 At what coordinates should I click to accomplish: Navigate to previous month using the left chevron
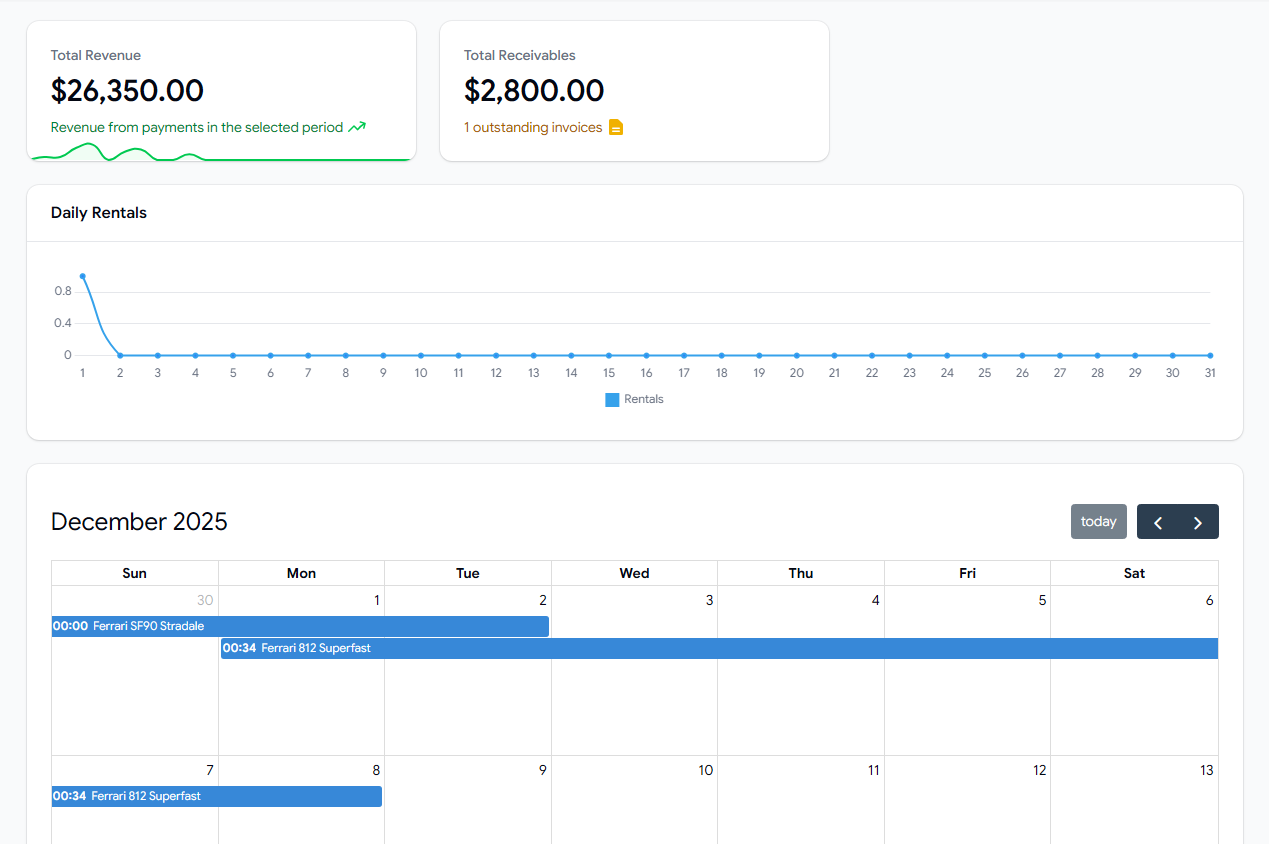[x=1158, y=521]
